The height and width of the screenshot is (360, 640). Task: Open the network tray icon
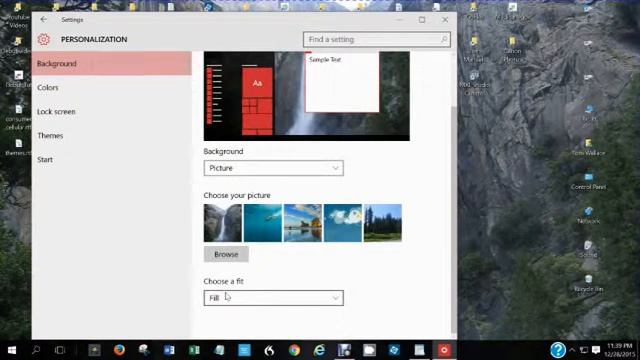(x=584, y=350)
